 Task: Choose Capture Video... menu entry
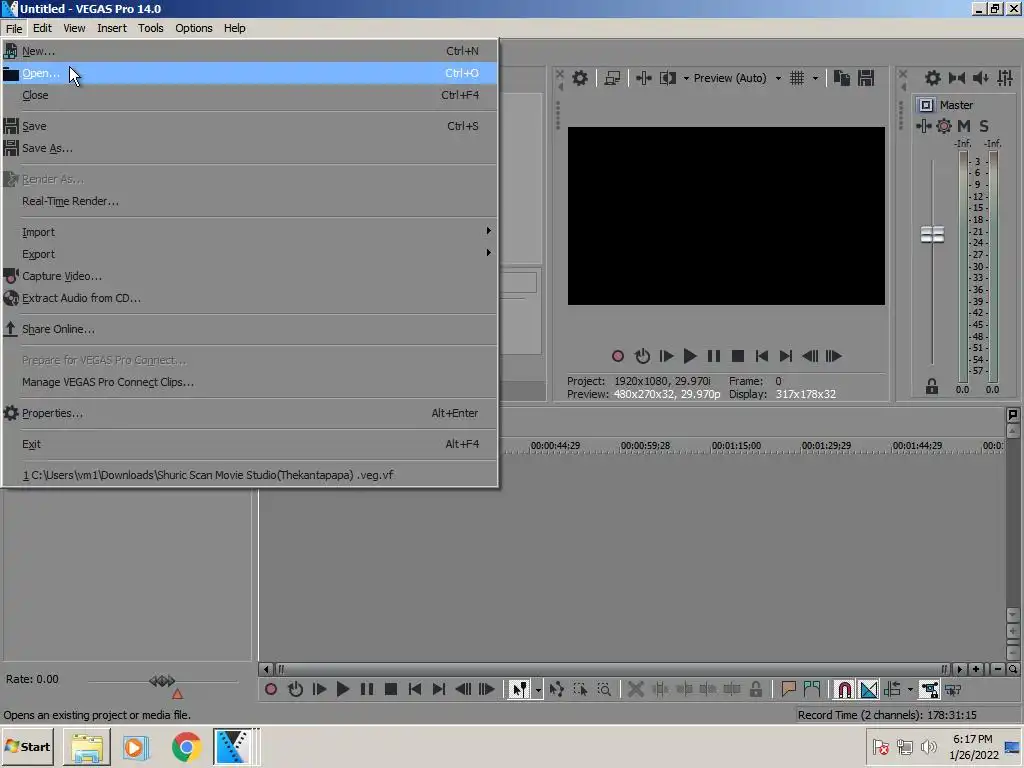[249, 276]
